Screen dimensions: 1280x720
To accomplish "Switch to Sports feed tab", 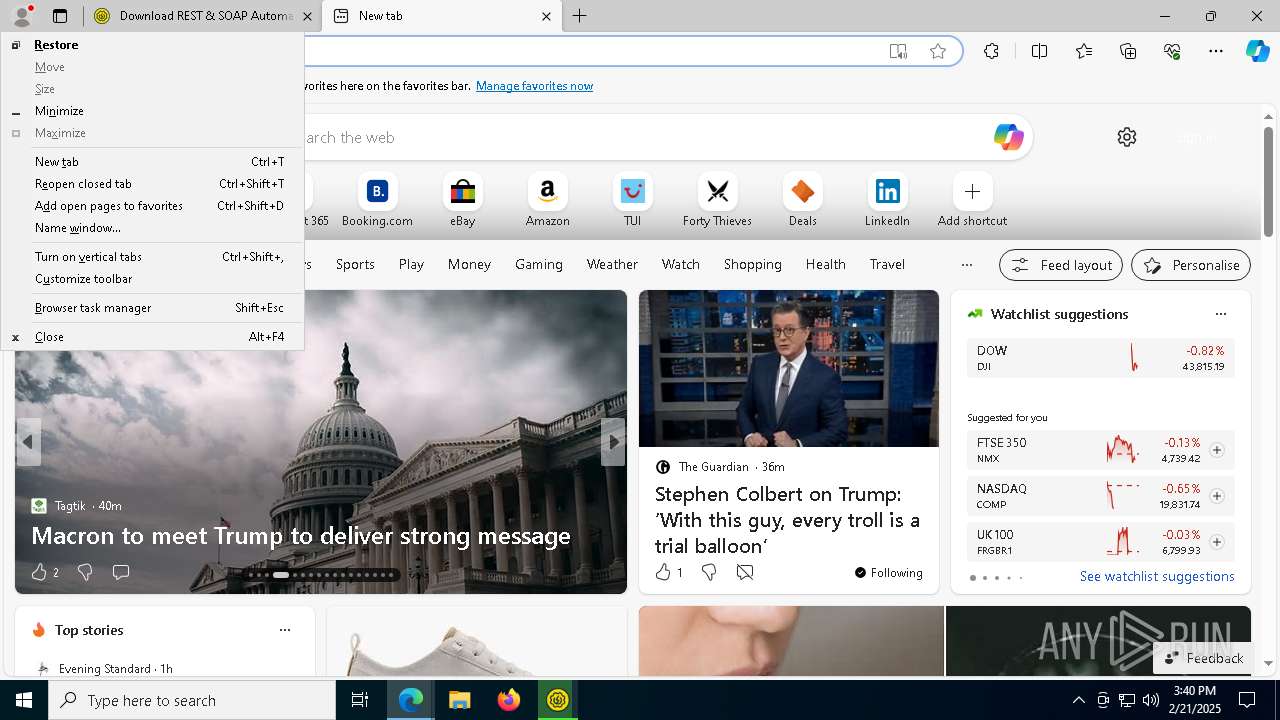I will tap(355, 264).
